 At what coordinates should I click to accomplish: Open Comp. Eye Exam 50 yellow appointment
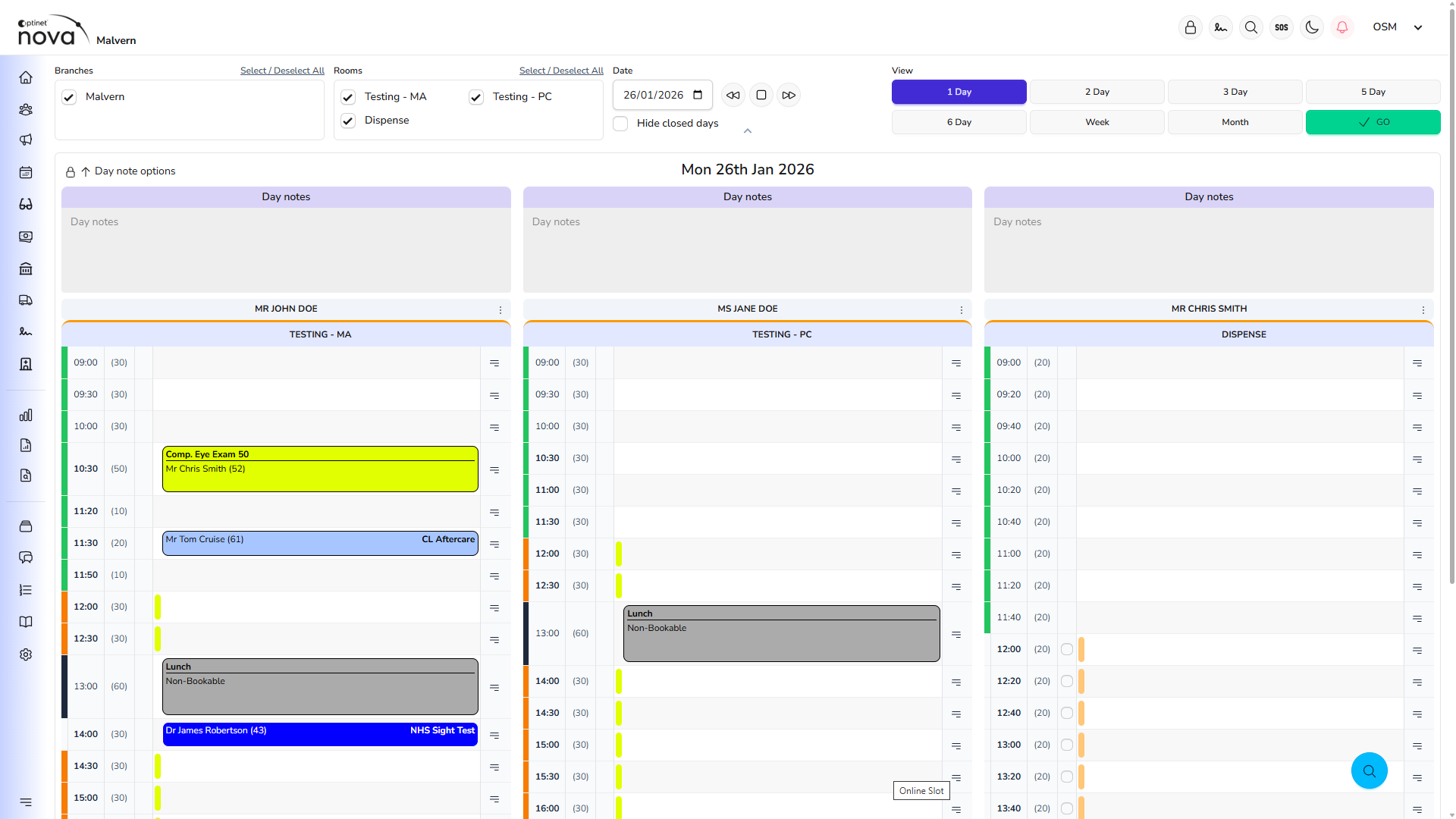pos(320,469)
